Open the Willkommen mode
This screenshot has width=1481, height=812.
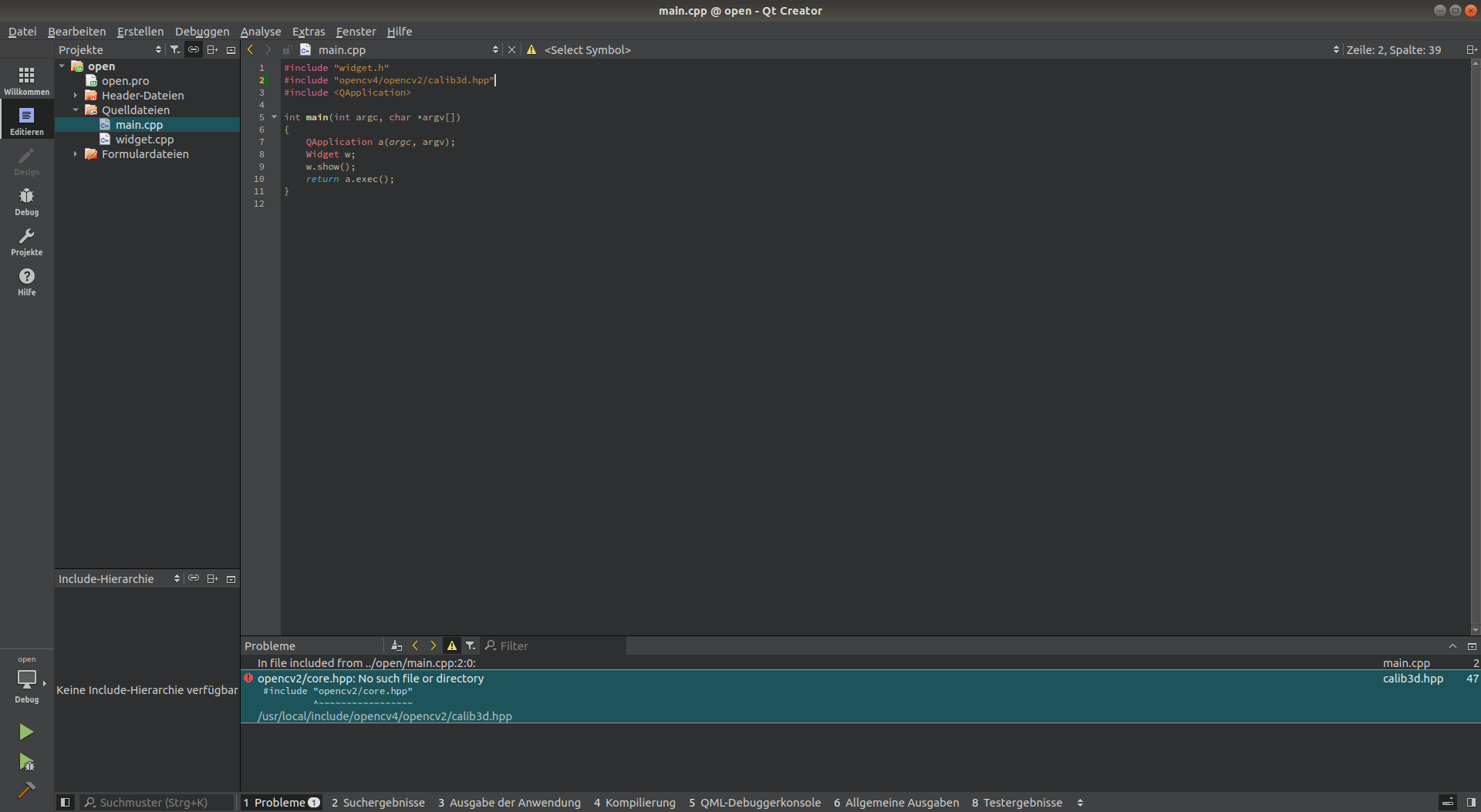(26, 80)
